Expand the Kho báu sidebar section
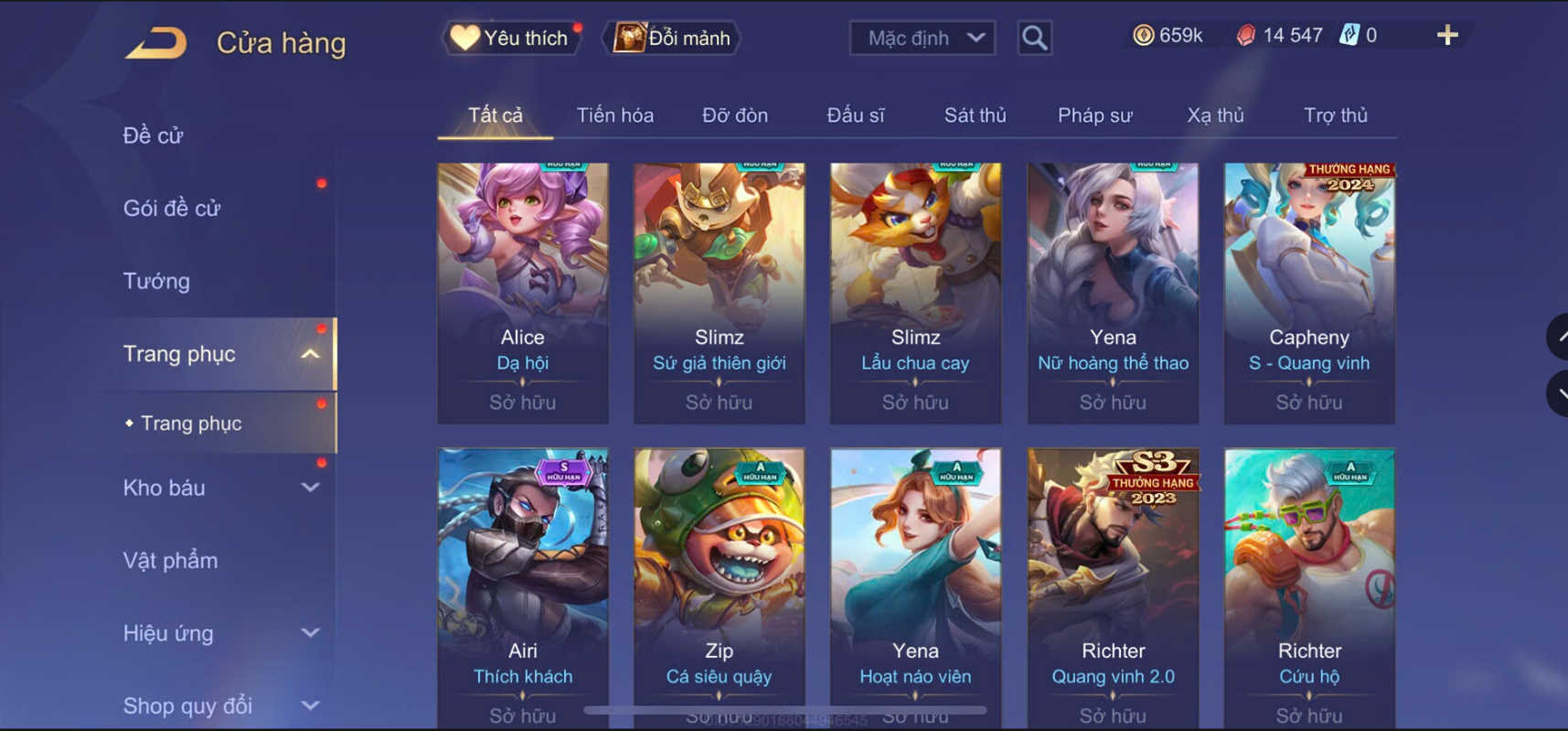Image resolution: width=1568 pixels, height=731 pixels. 311,488
